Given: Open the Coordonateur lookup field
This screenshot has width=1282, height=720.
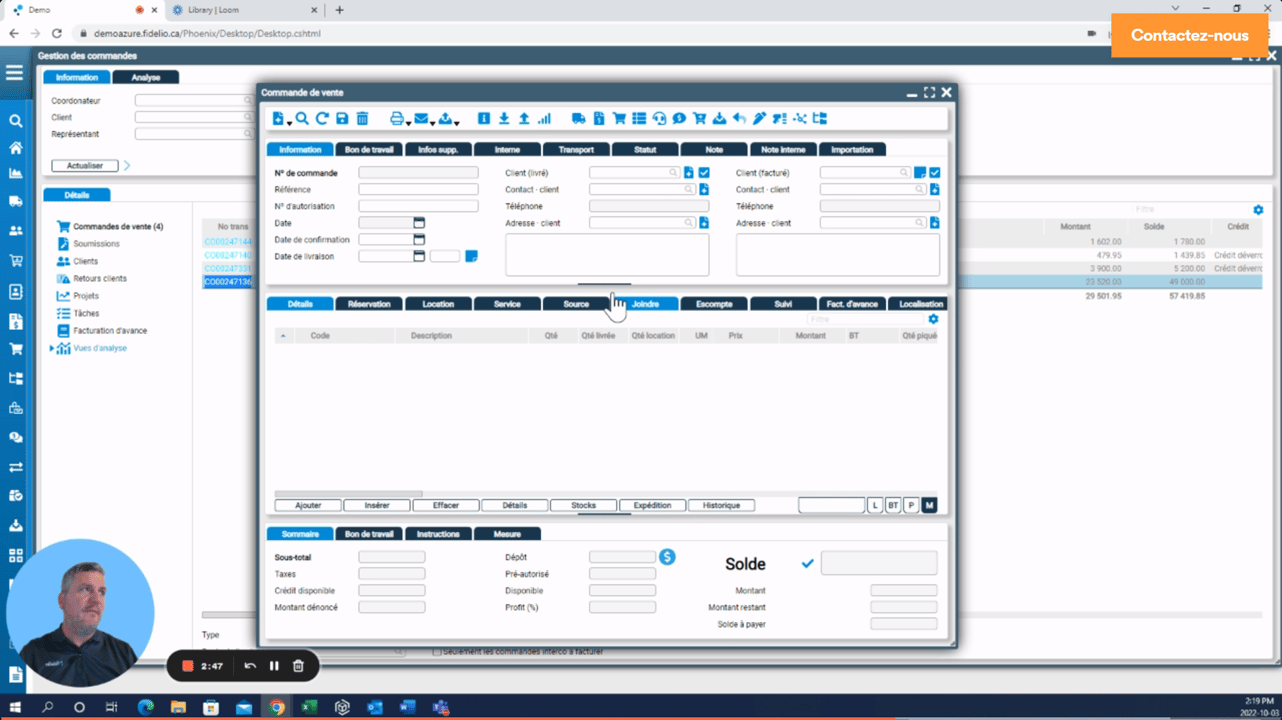Looking at the screenshot, I should click(194, 100).
